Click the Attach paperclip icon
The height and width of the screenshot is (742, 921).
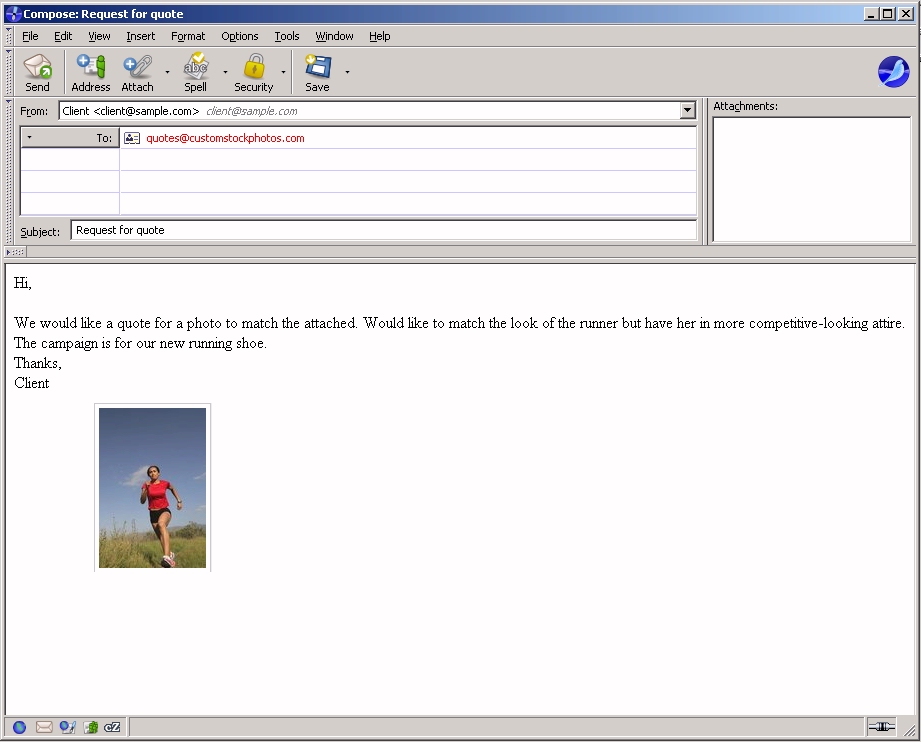click(137, 66)
